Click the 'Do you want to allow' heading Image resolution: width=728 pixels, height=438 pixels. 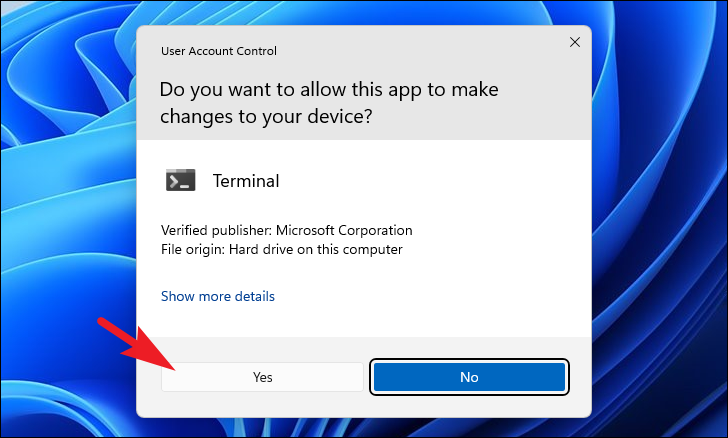click(x=329, y=103)
